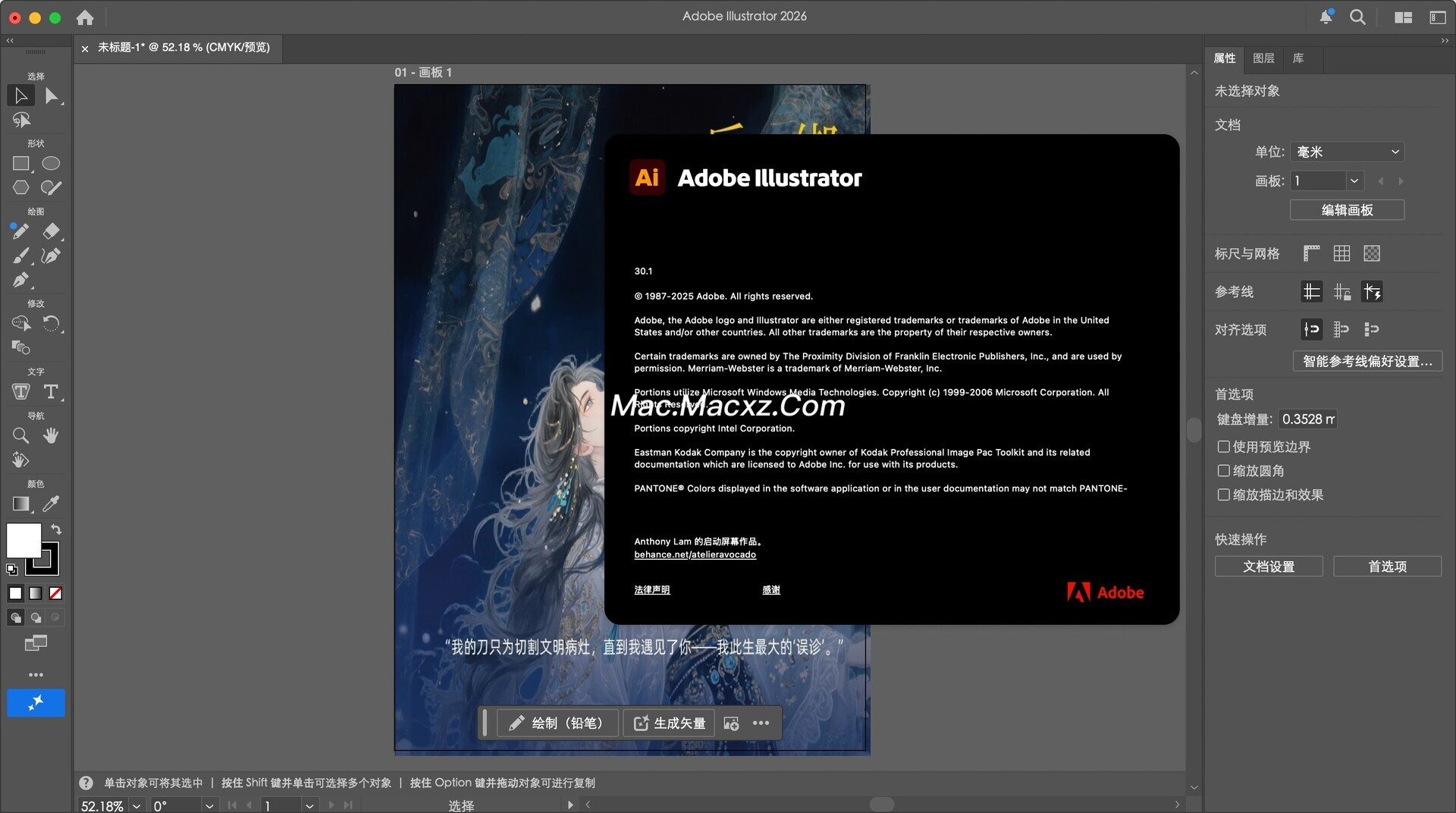Check 缩放描边和效果 option

(x=1223, y=494)
